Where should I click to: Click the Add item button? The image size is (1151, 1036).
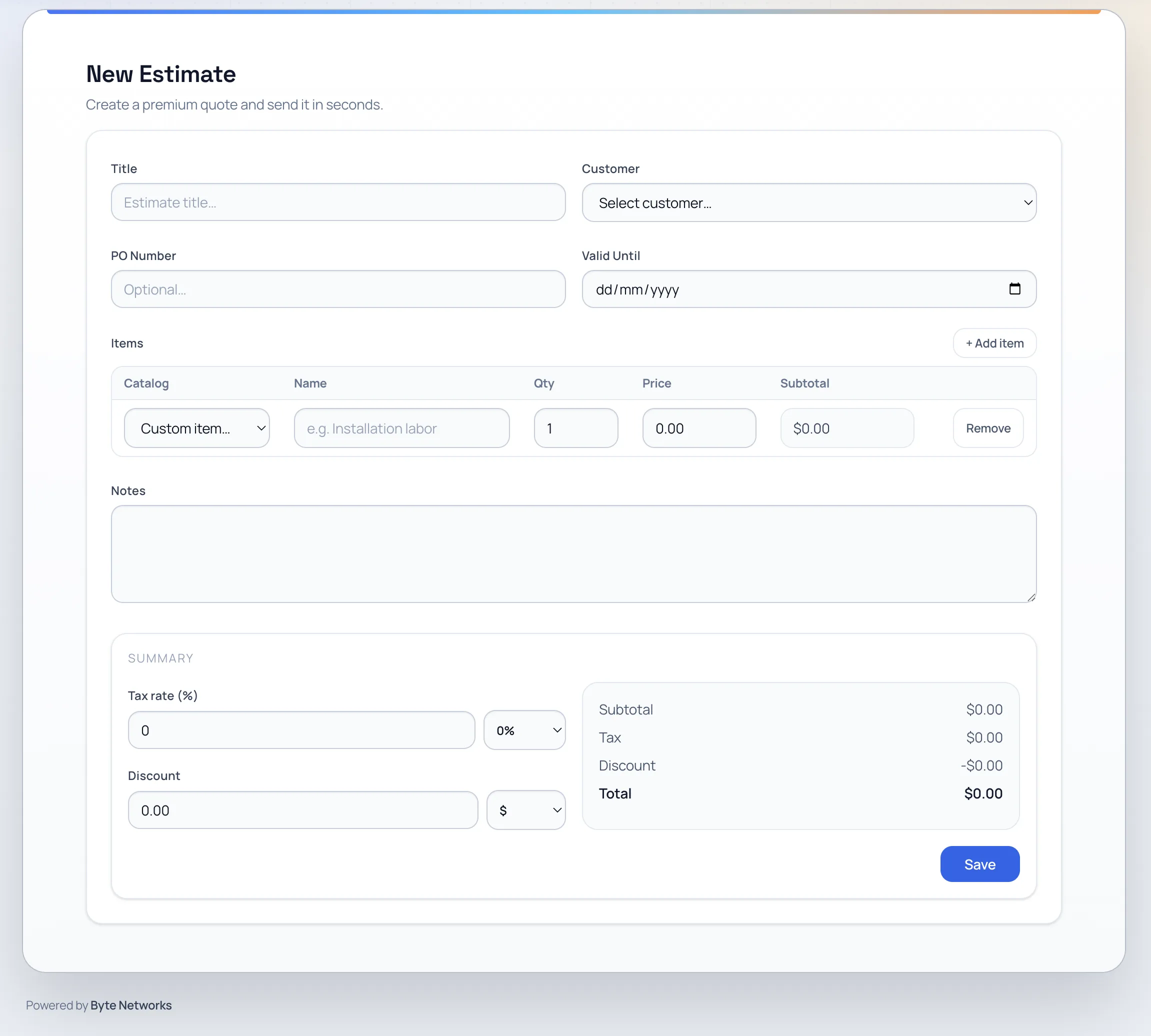994,342
